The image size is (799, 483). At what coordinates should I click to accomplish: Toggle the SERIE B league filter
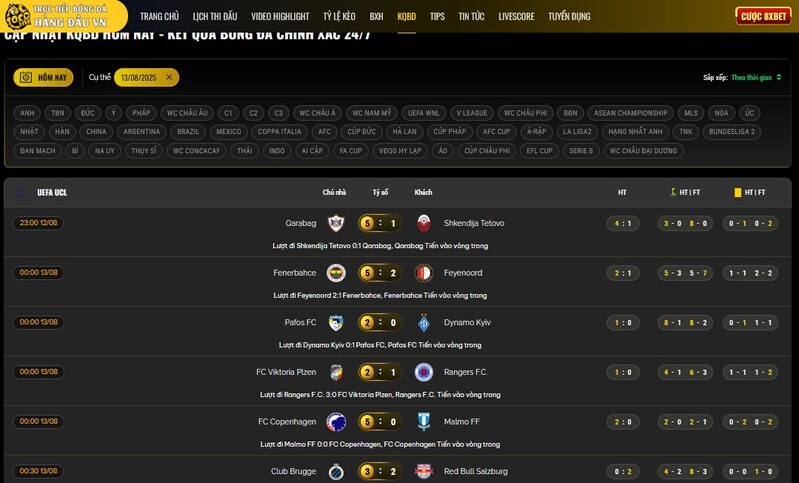coord(581,151)
